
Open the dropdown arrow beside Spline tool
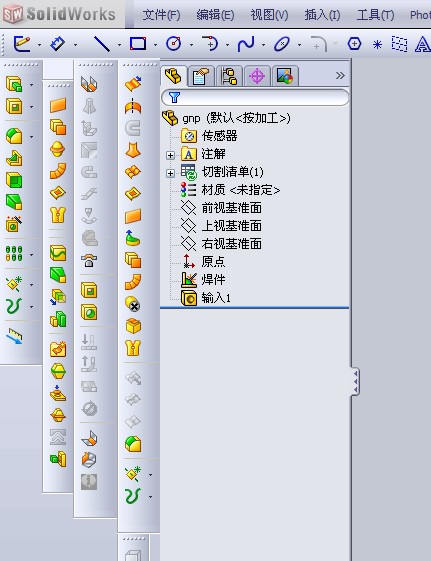click(x=264, y=45)
